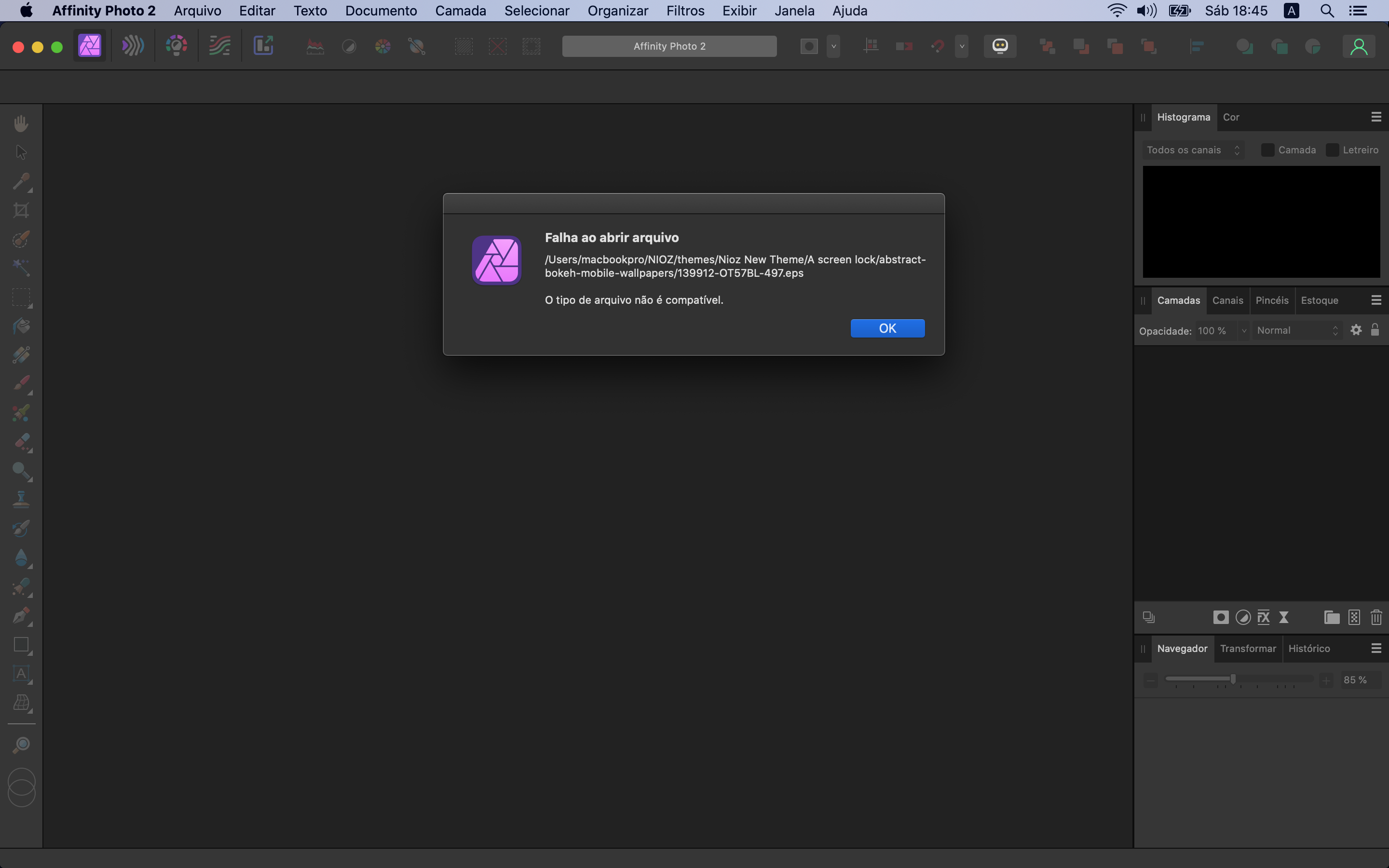The height and width of the screenshot is (868, 1389).
Task: Click the delete layer trash icon
Action: (1376, 618)
